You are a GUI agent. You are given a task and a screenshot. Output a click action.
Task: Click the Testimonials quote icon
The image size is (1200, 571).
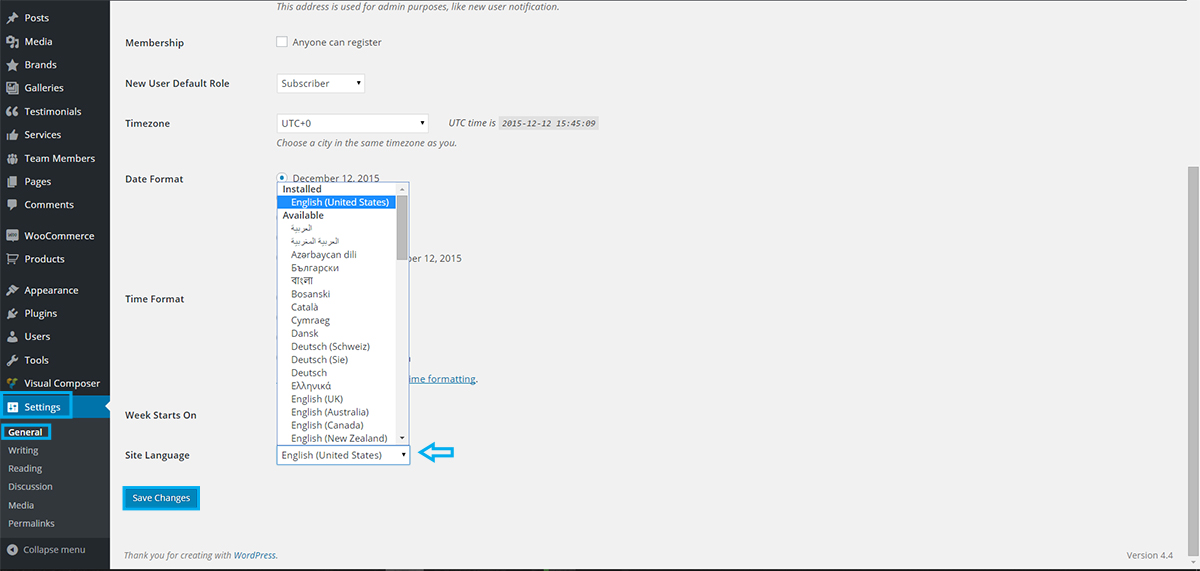click(12, 112)
